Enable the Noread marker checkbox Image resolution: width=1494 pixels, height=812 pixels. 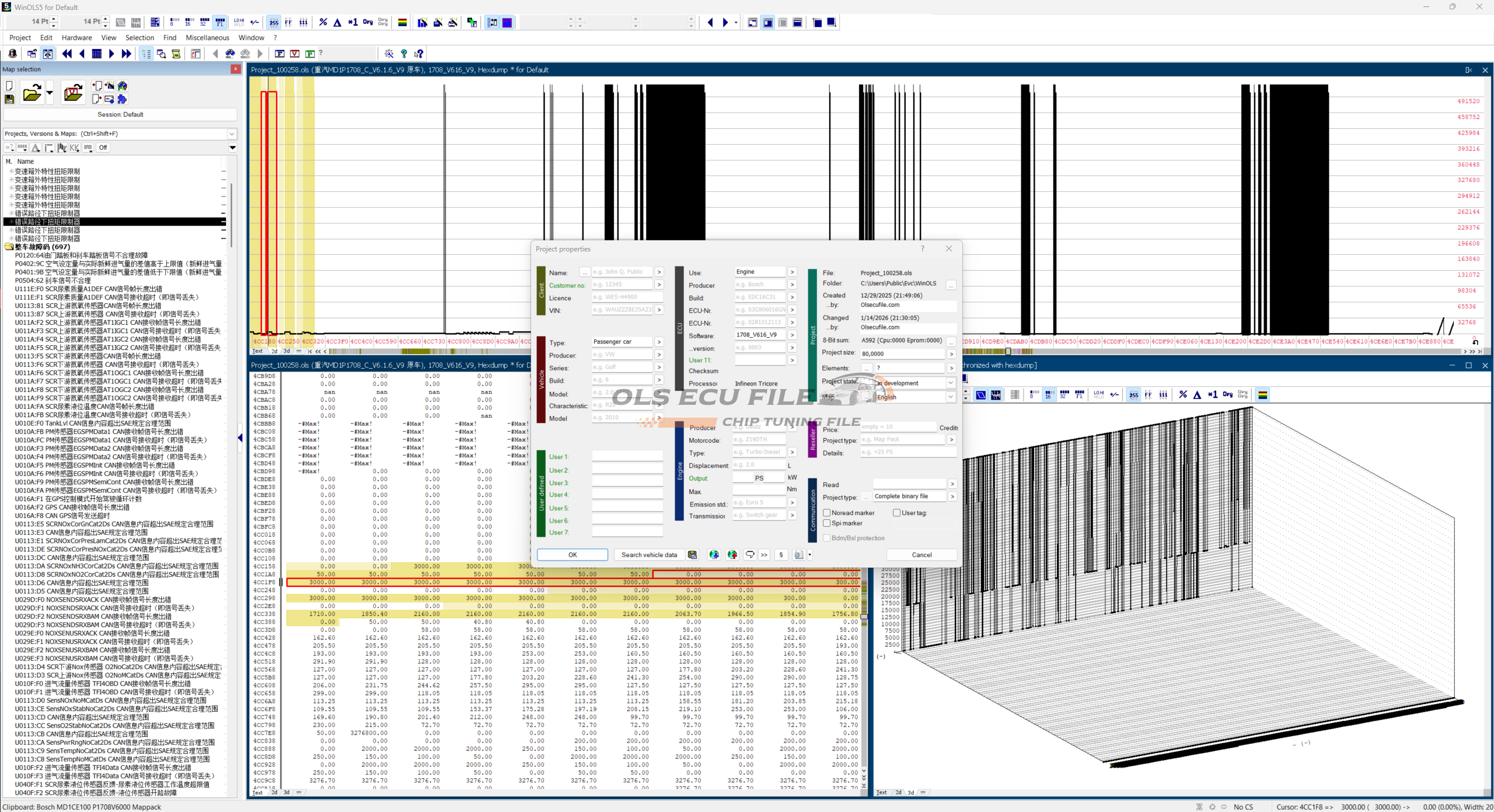[x=827, y=513]
